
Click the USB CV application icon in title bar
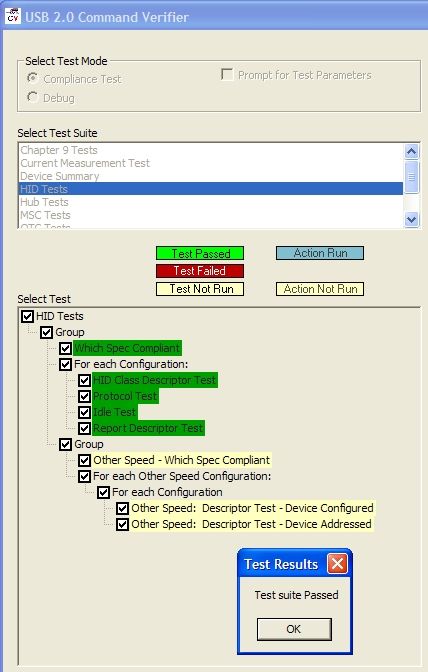(12, 16)
